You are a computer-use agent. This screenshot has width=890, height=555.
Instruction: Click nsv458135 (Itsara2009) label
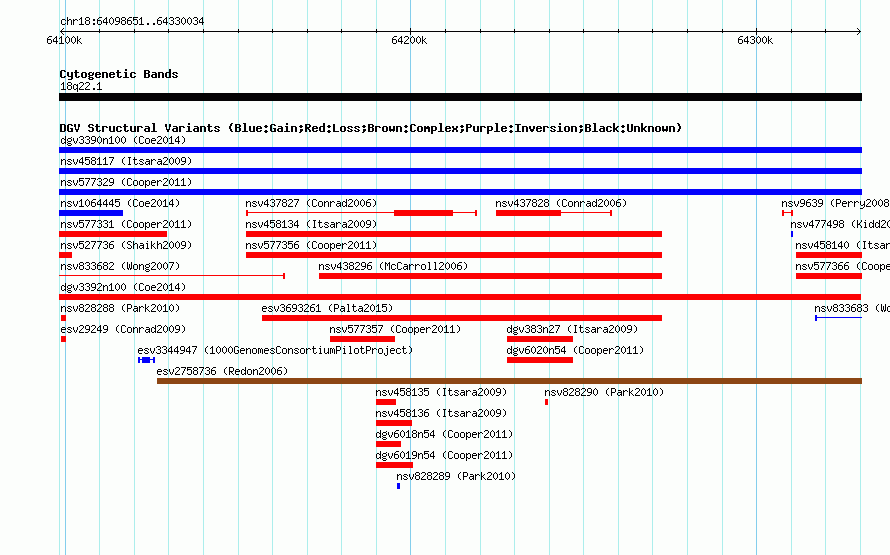441,392
